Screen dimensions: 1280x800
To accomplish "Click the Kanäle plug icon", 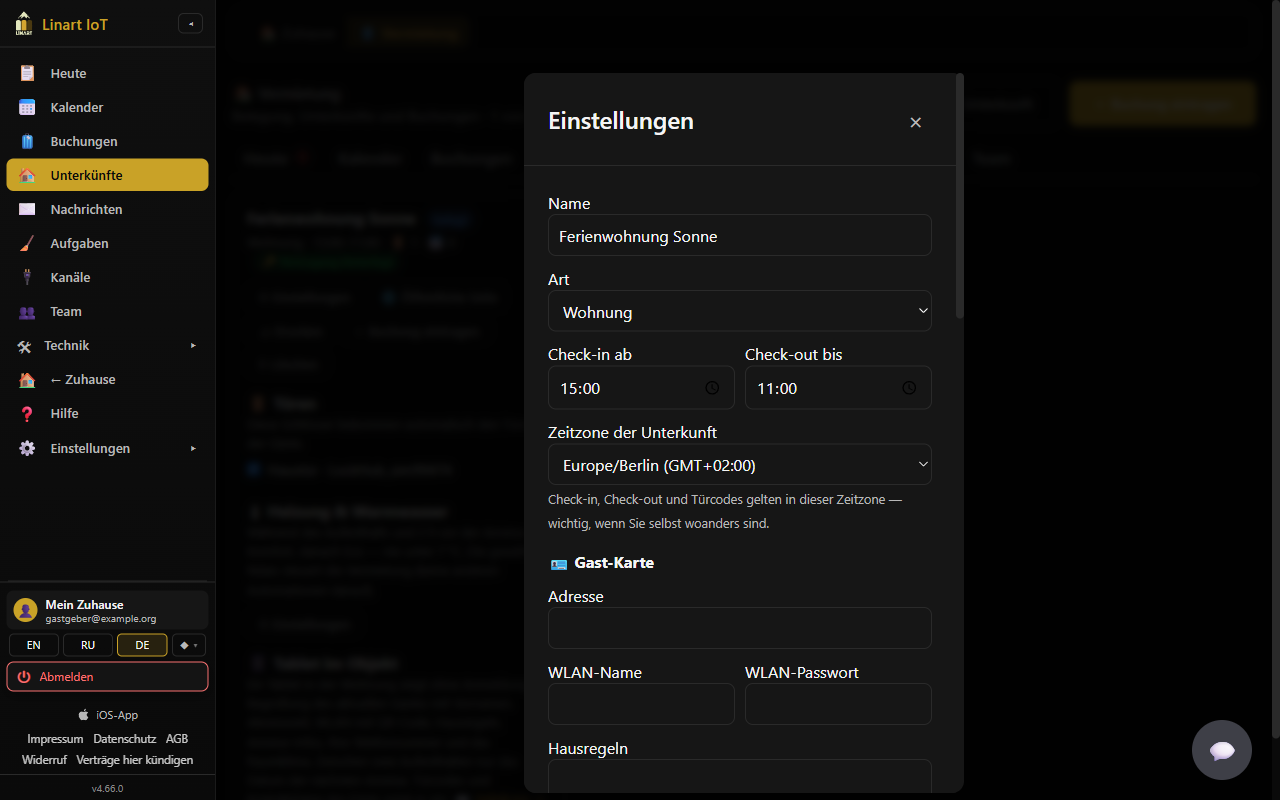I will tap(27, 277).
